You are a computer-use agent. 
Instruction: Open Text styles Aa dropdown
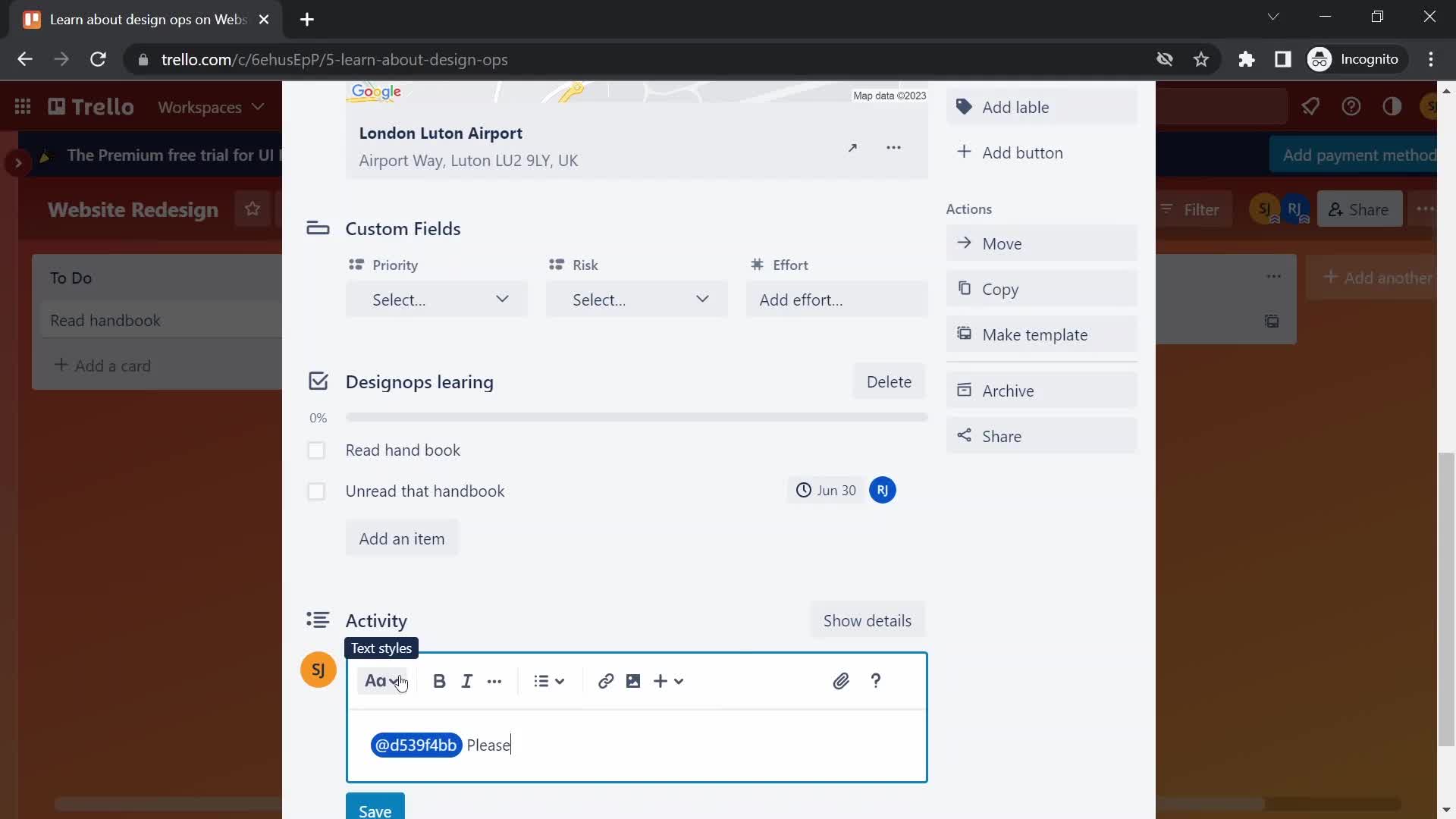click(382, 681)
